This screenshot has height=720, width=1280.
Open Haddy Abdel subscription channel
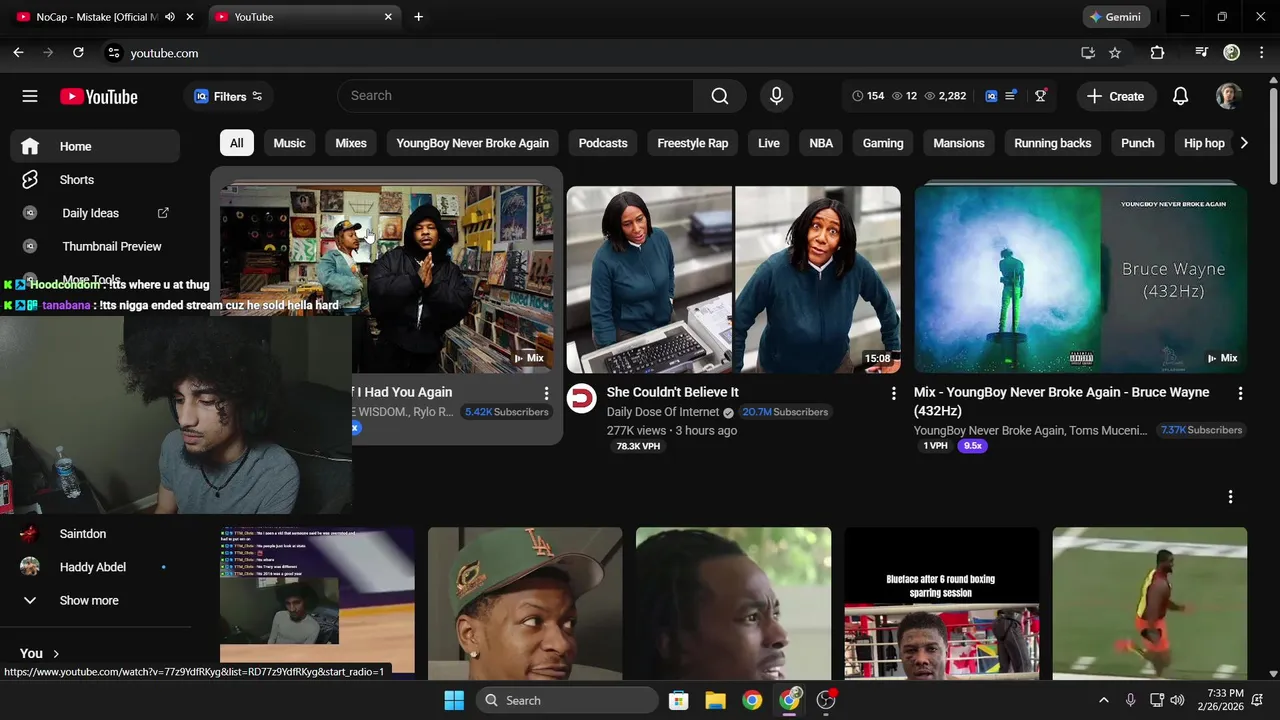(95, 567)
